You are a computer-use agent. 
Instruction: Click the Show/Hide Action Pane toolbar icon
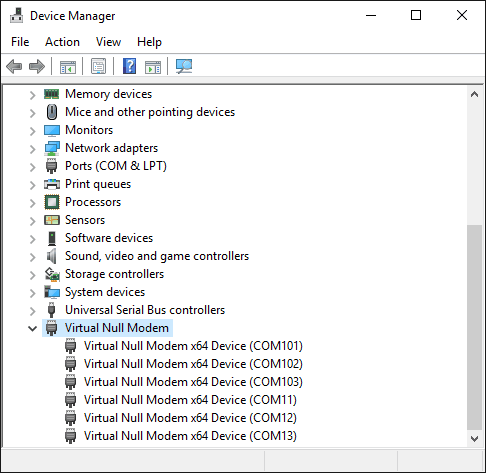153,67
